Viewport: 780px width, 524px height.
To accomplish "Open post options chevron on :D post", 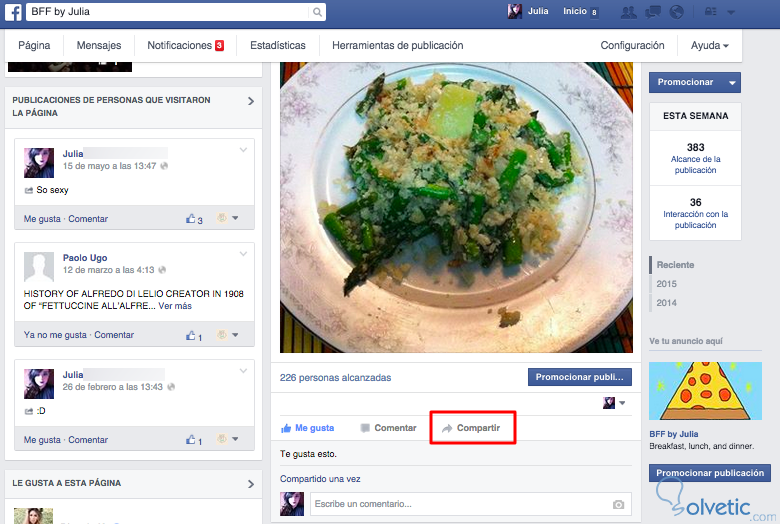I will [243, 371].
